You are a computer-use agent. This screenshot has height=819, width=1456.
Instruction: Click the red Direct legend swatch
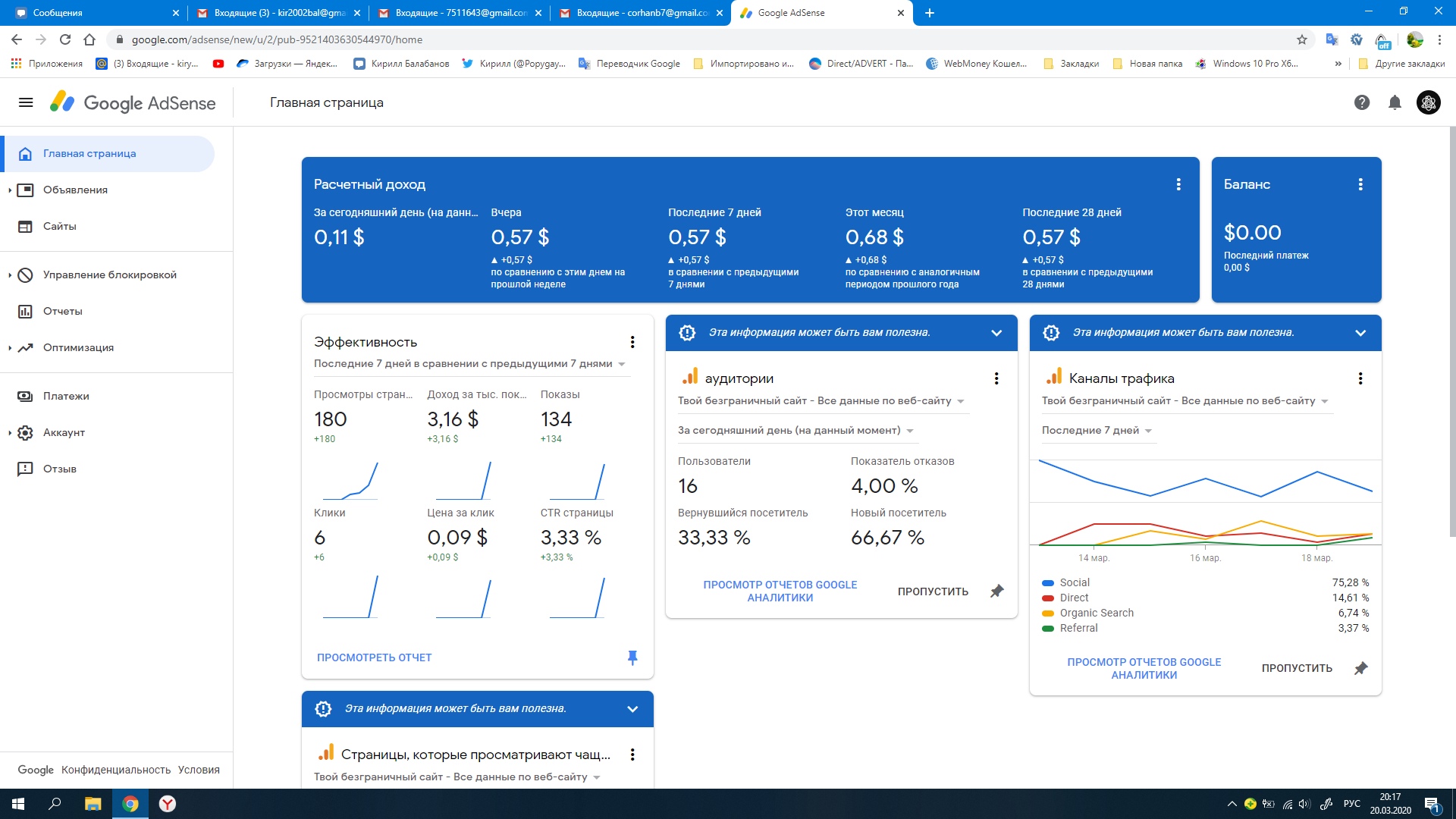(1048, 598)
